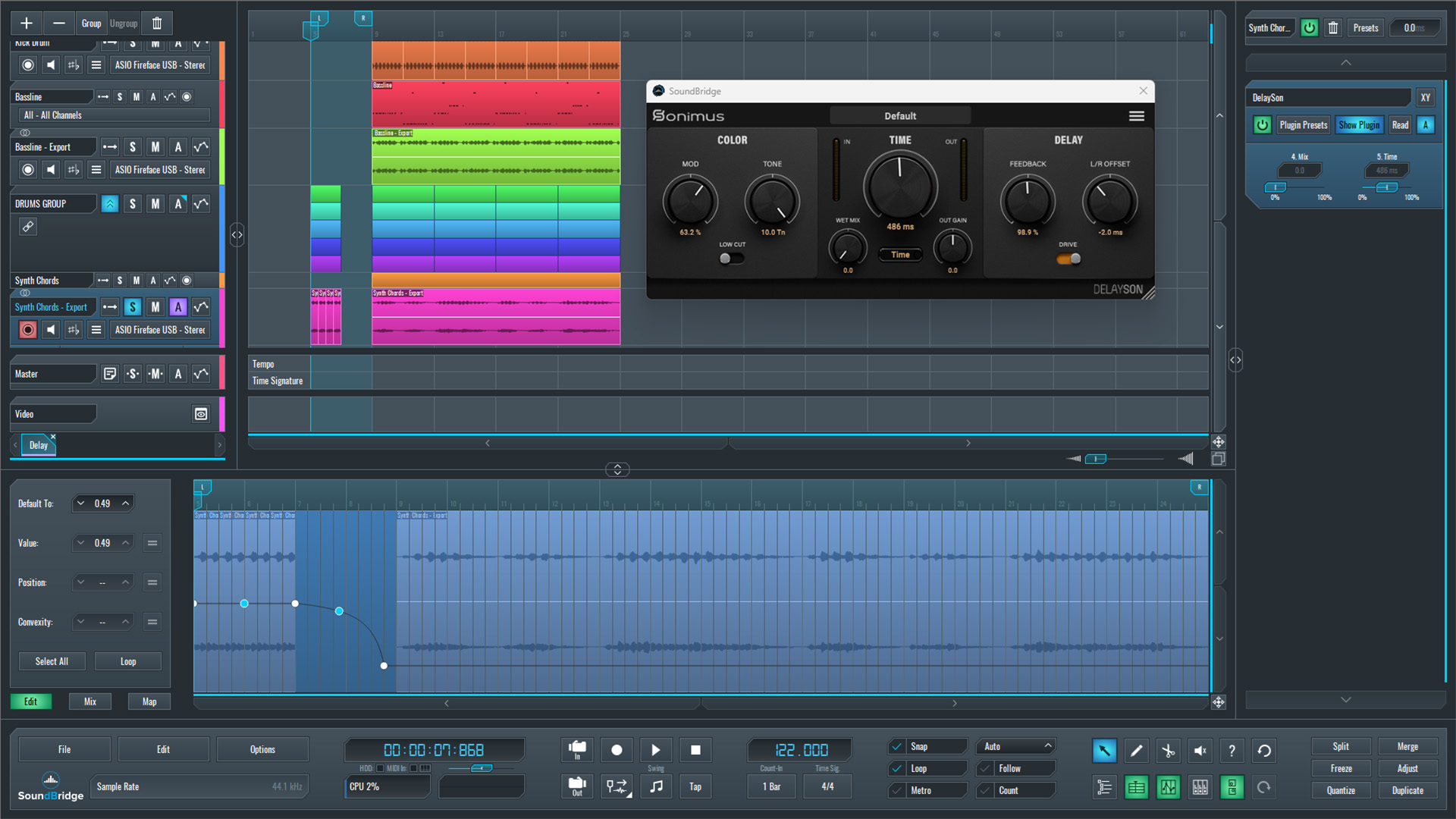Select the mute speaker tool
Viewport: 1456px width, 819px height.
click(x=1200, y=751)
